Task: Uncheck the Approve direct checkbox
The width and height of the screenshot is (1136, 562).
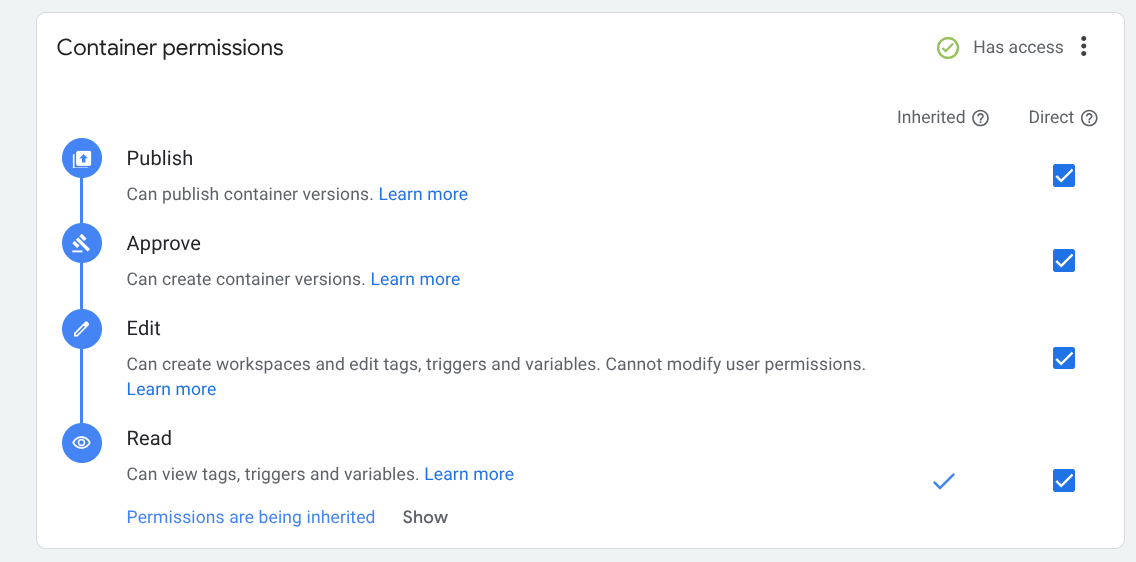Action: point(1064,261)
